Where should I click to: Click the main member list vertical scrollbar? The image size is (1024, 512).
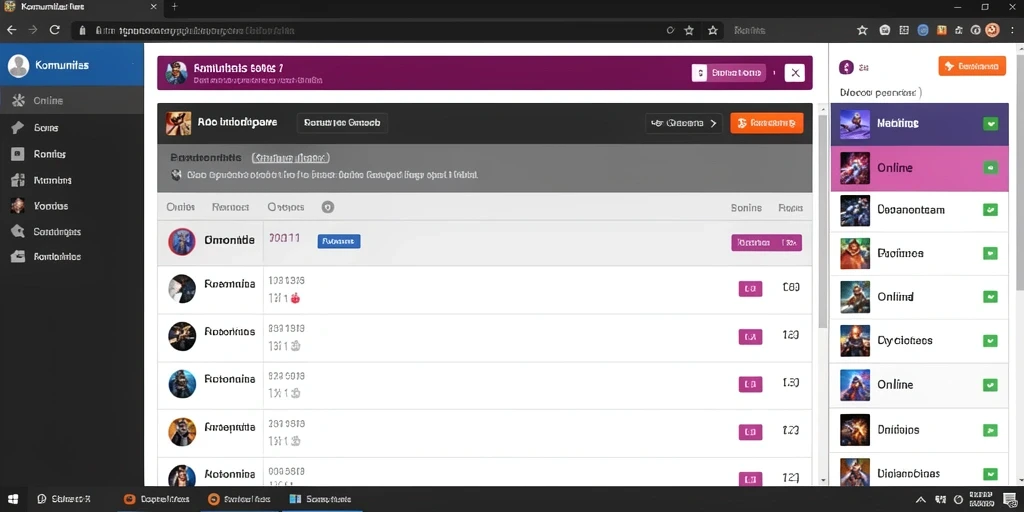823,222
